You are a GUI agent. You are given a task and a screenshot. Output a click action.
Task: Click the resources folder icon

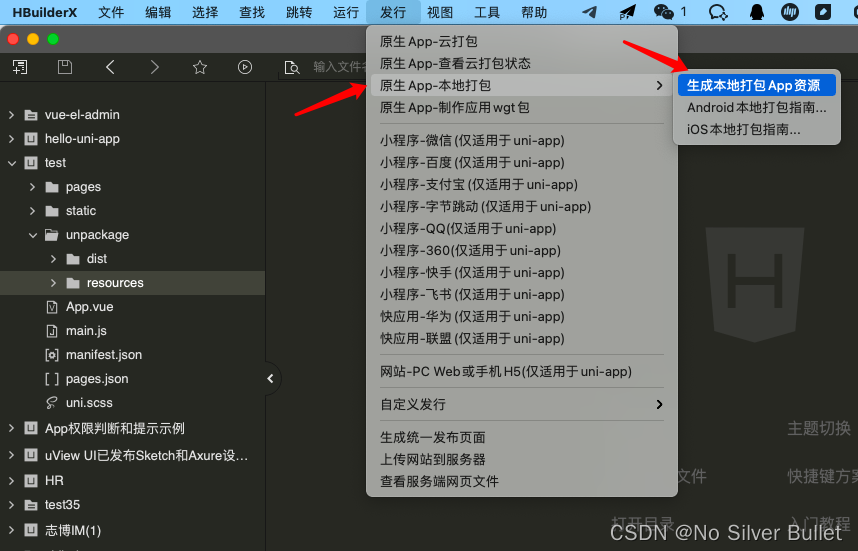(x=73, y=283)
